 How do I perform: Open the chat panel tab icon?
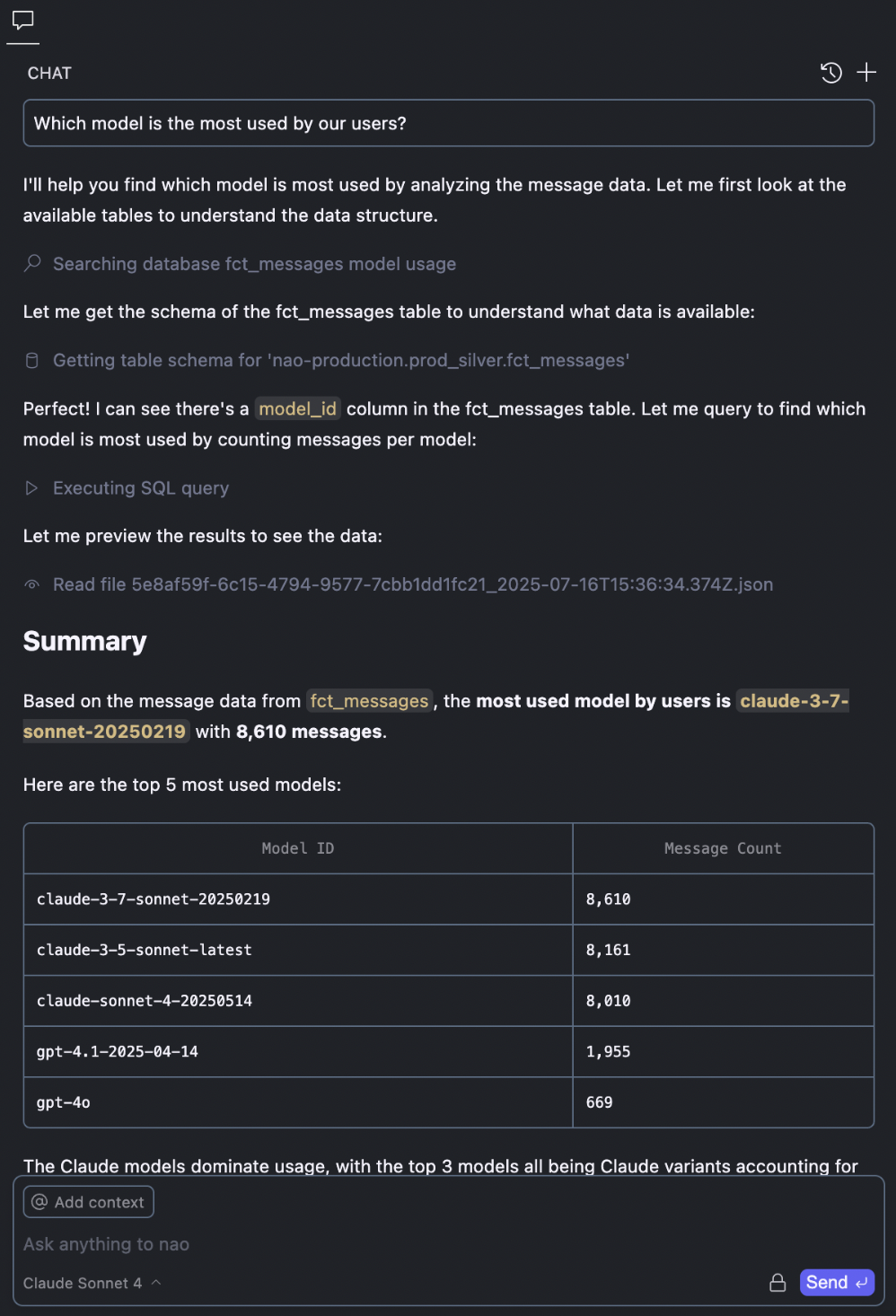22,21
